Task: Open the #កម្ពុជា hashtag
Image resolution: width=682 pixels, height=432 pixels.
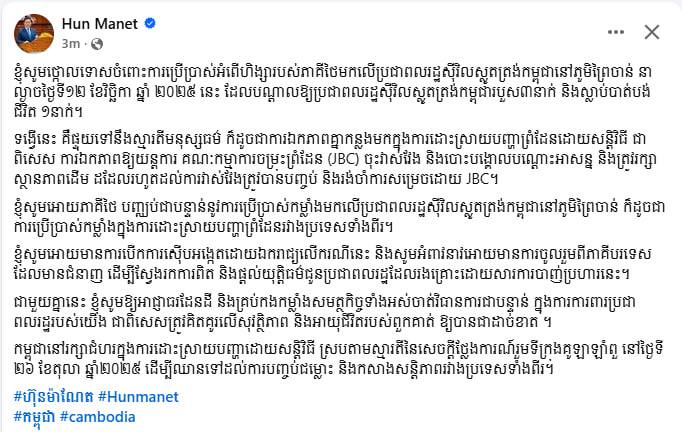Action: 33,416
